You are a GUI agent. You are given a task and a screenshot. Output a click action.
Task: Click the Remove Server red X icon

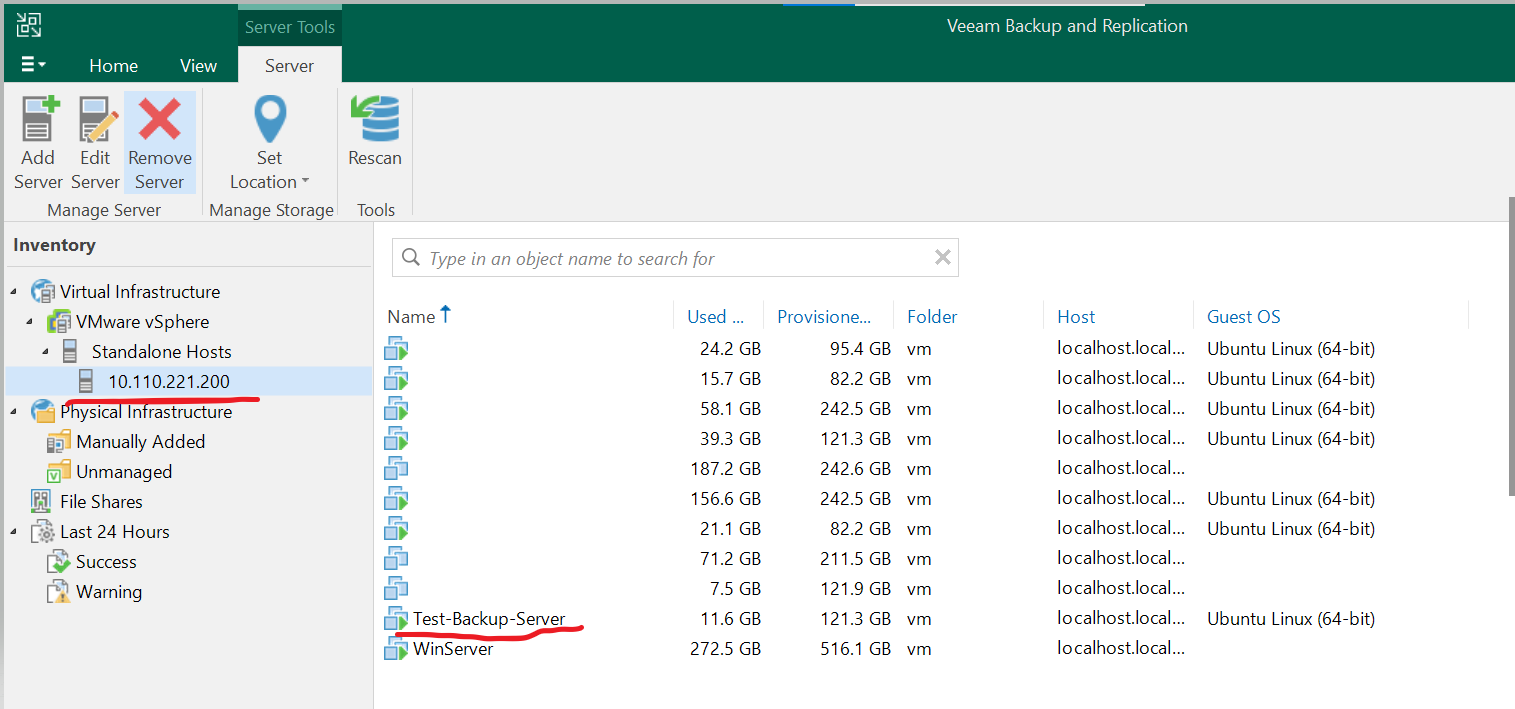pos(159,120)
